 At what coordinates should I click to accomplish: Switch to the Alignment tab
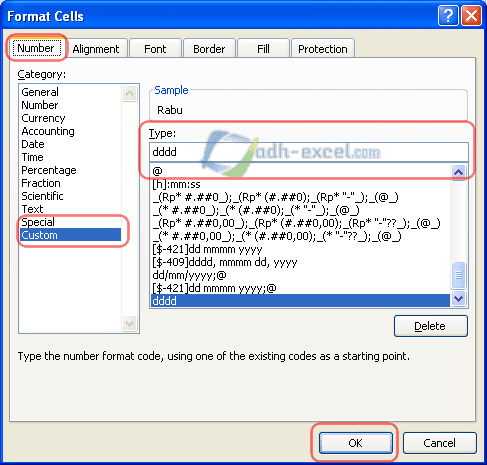coord(96,49)
